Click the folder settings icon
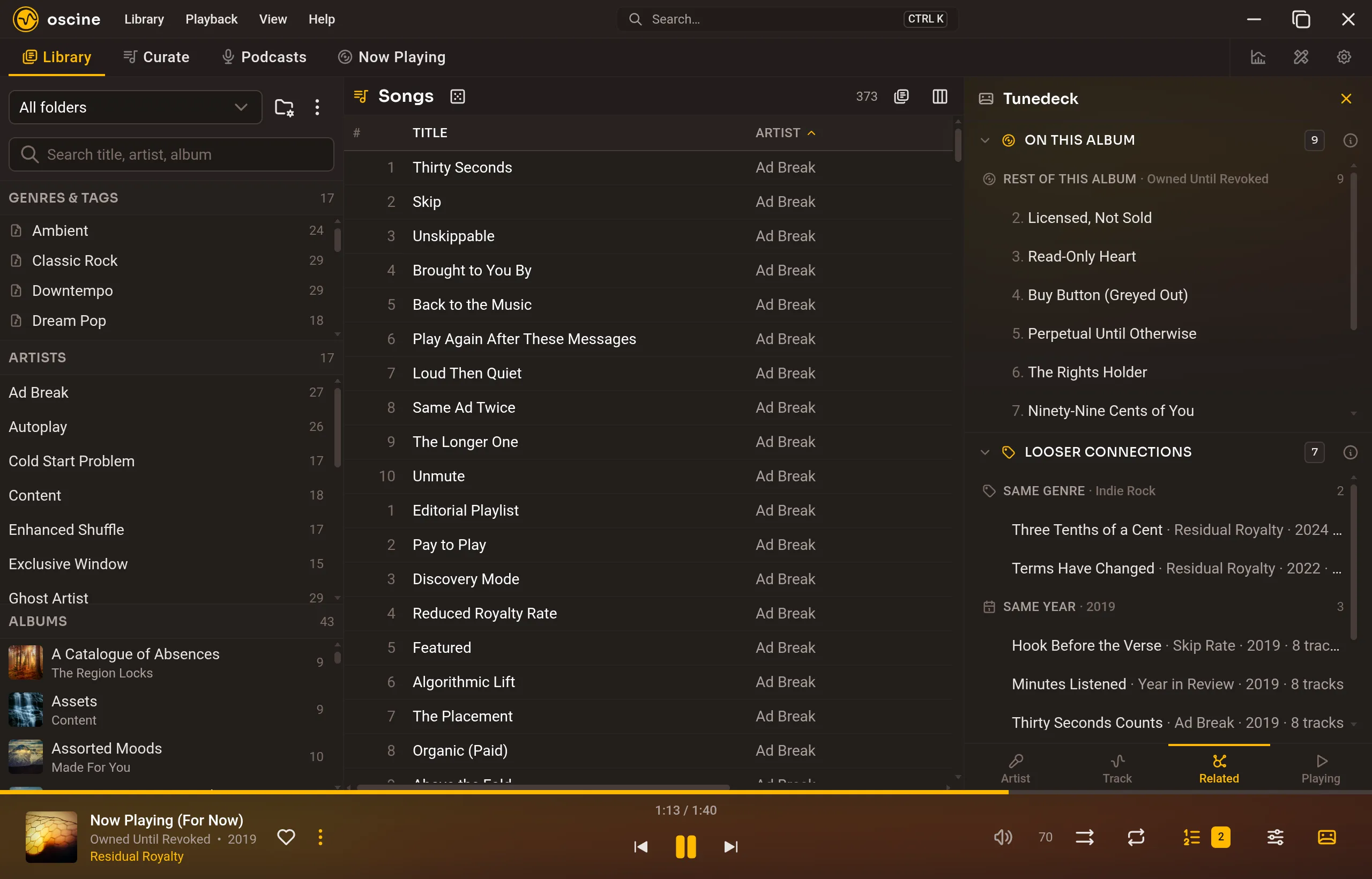Viewport: 1372px width, 879px height. pyautogui.click(x=284, y=107)
